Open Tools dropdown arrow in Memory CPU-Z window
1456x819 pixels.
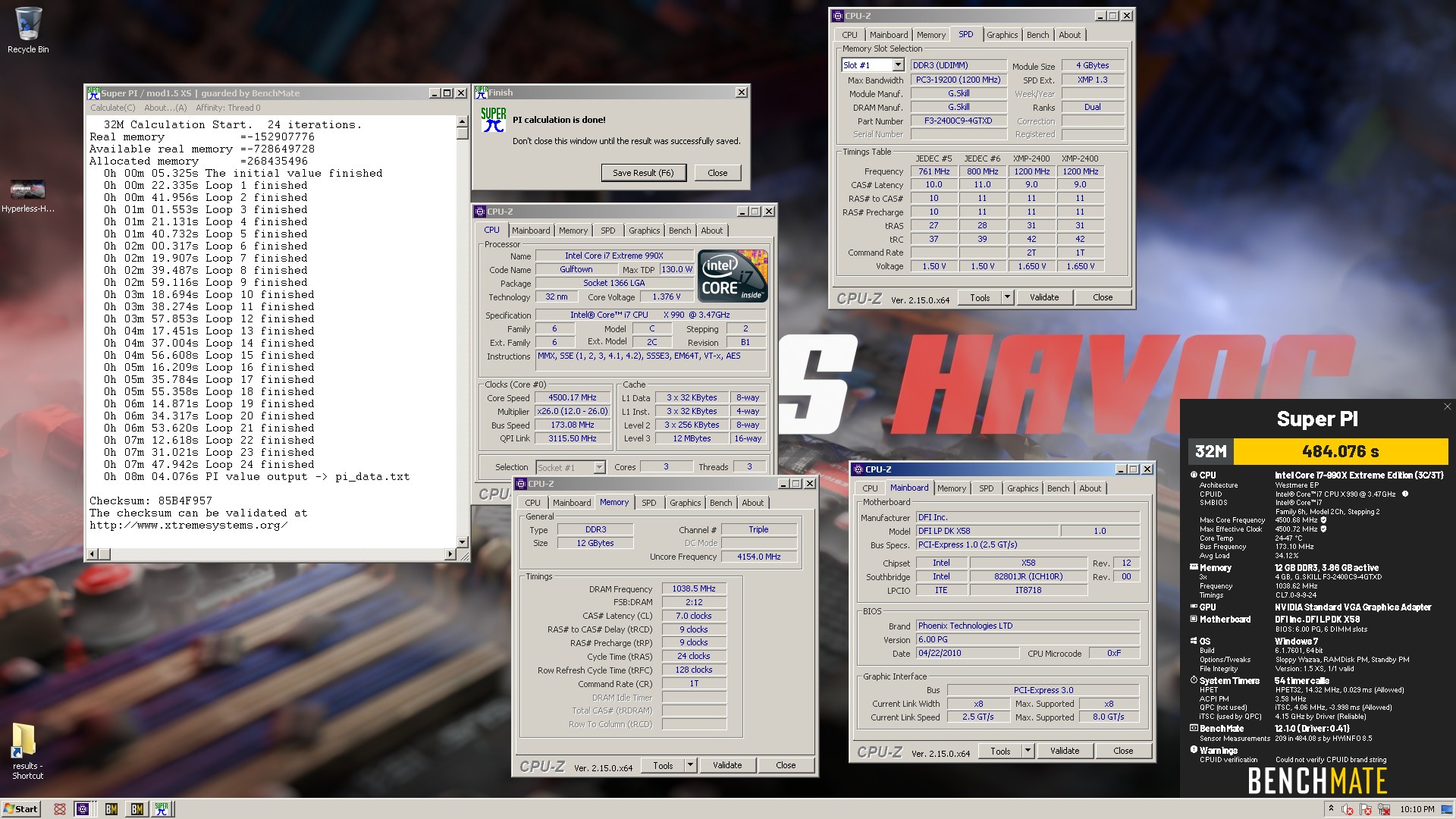tap(690, 765)
